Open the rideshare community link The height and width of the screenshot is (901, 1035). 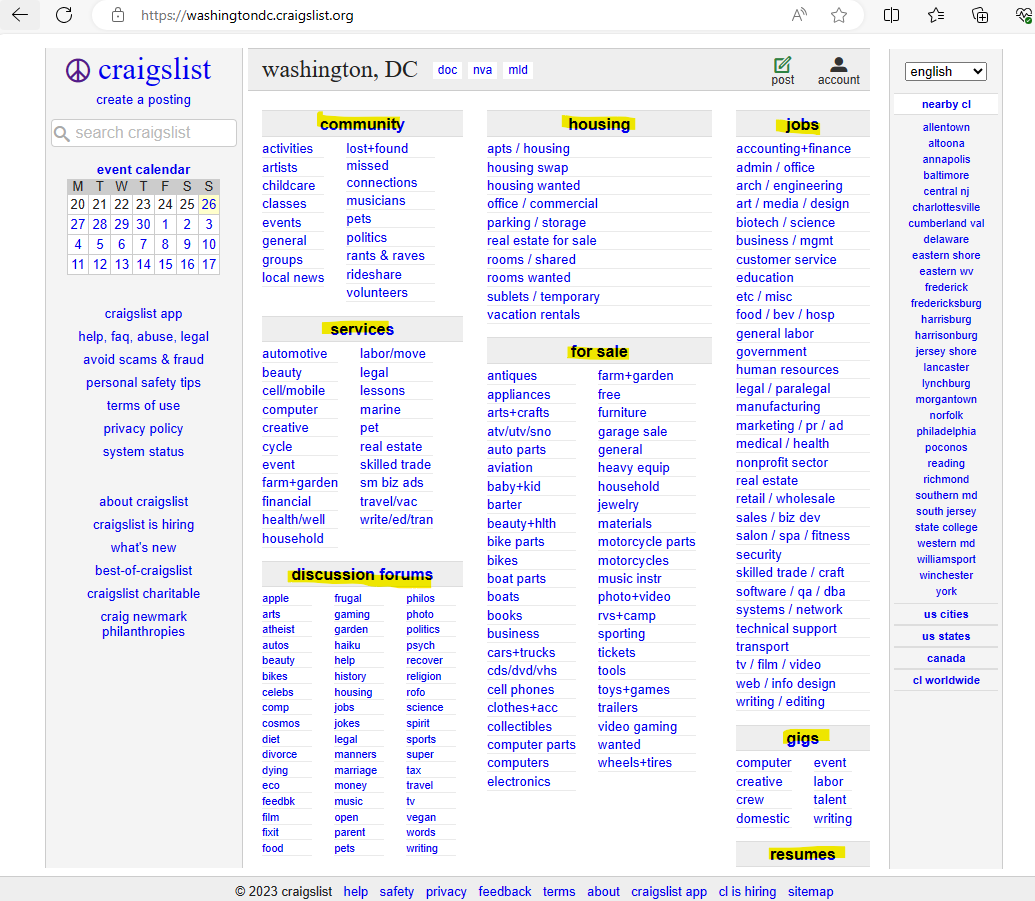pos(374,275)
